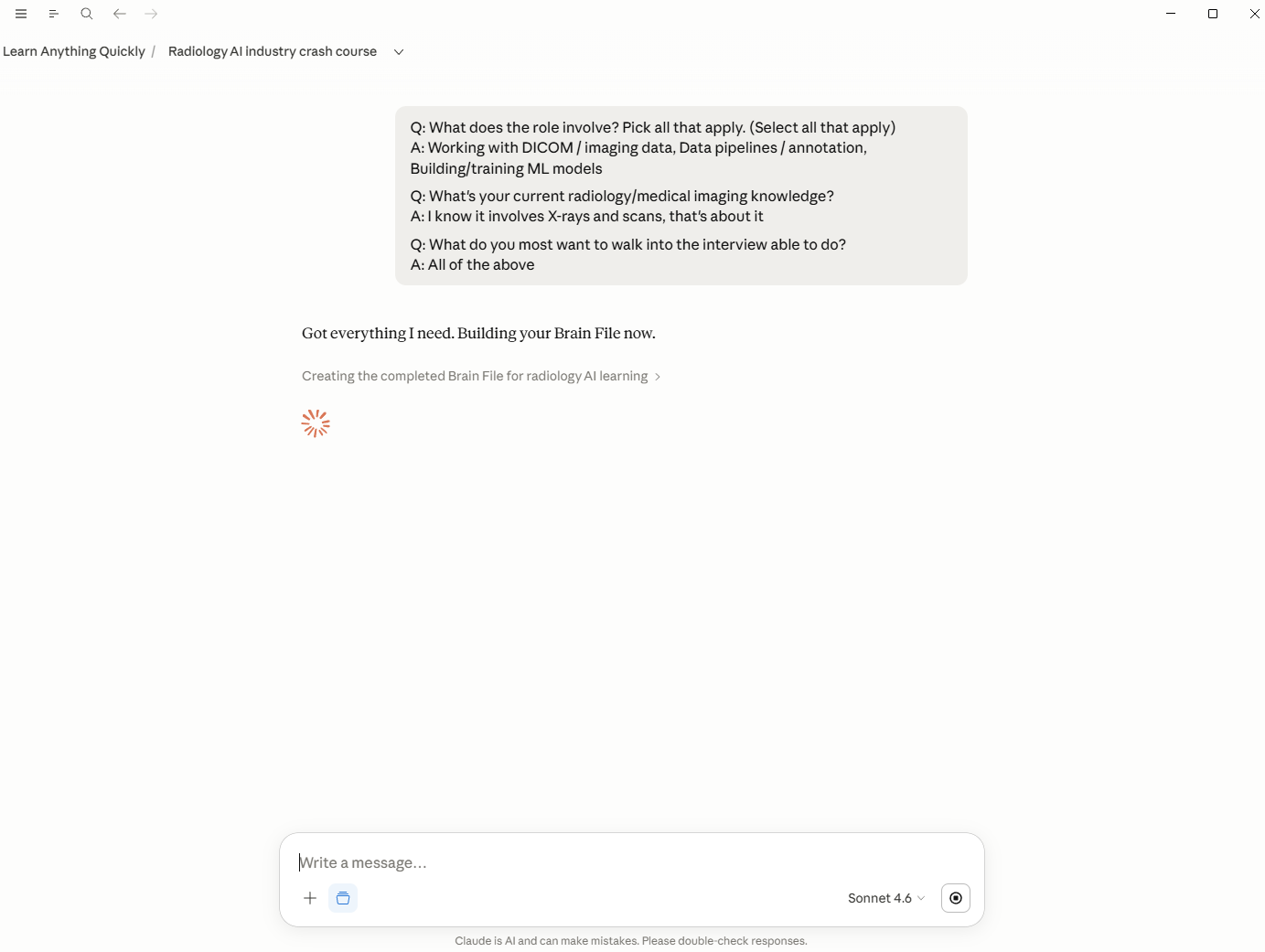
Task: Expand the Creating the completed Brain File step
Action: point(481,376)
